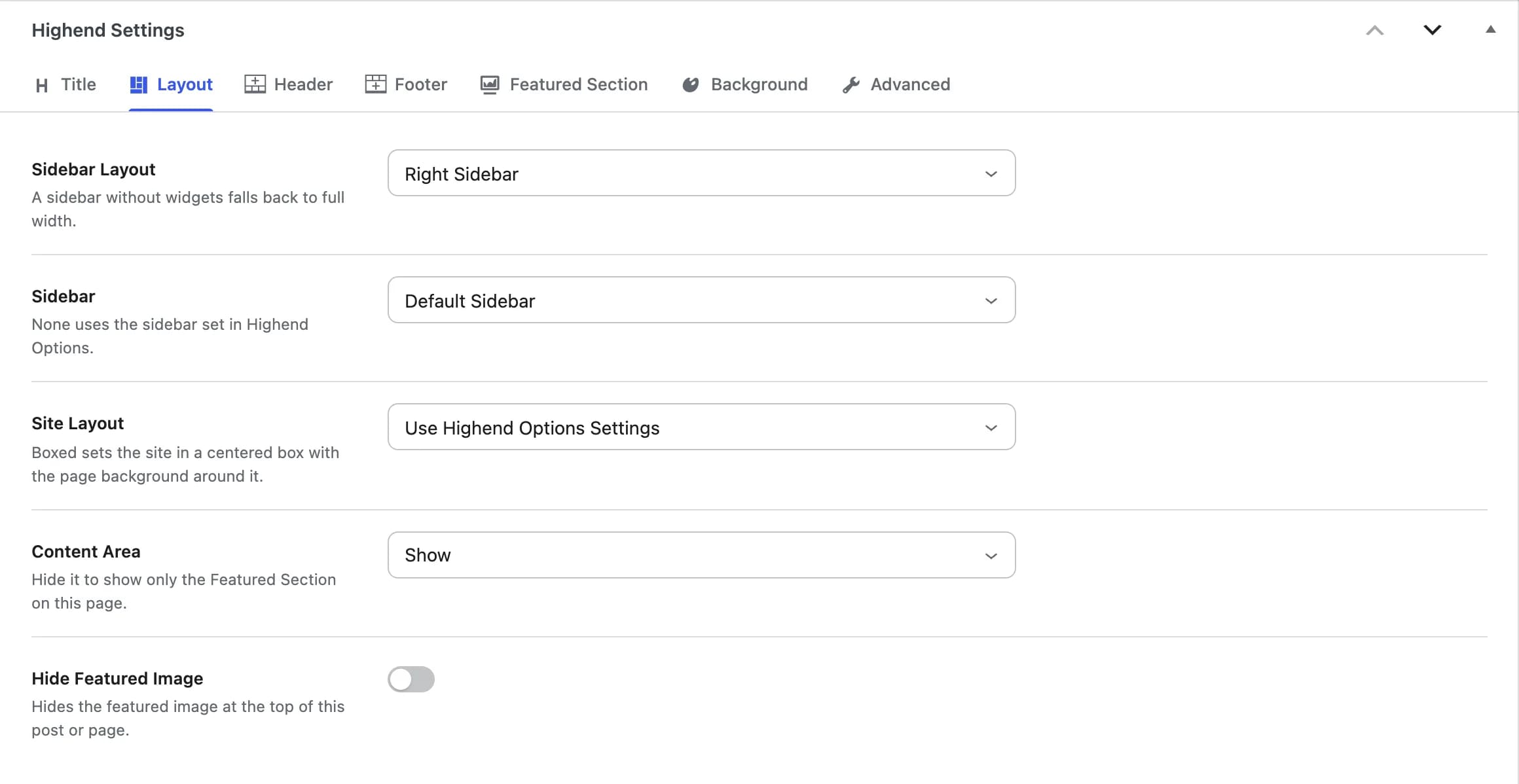This screenshot has width=1519, height=784.
Task: Click the Hide Featured Image label
Action: (117, 679)
